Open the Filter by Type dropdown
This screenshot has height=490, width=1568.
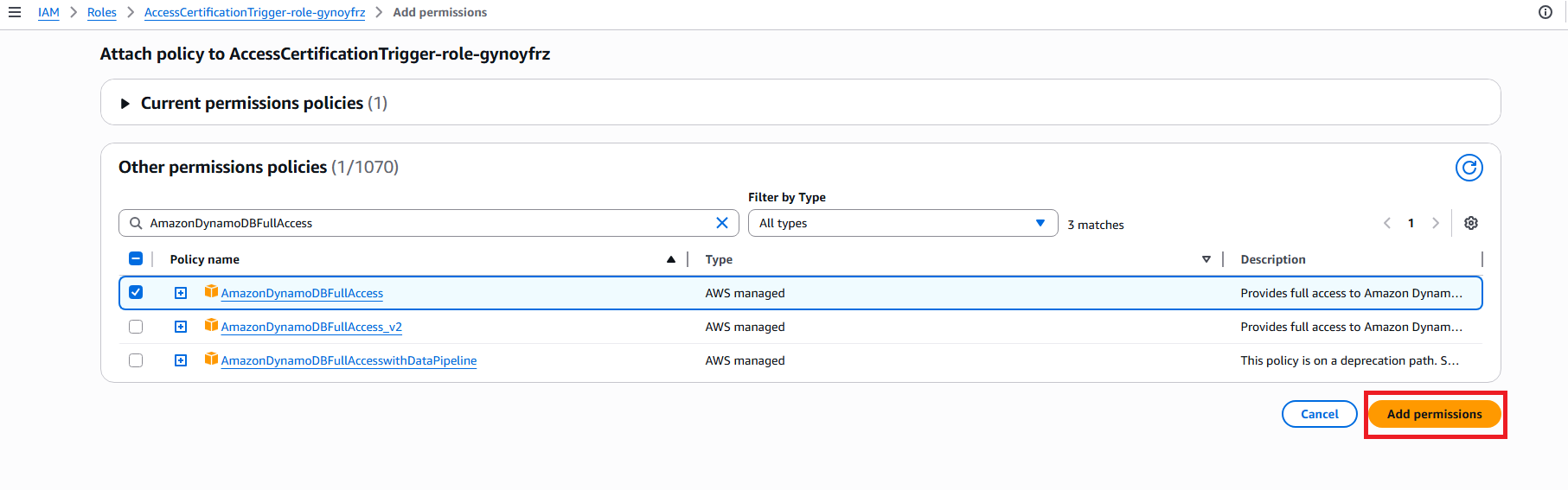tap(903, 223)
